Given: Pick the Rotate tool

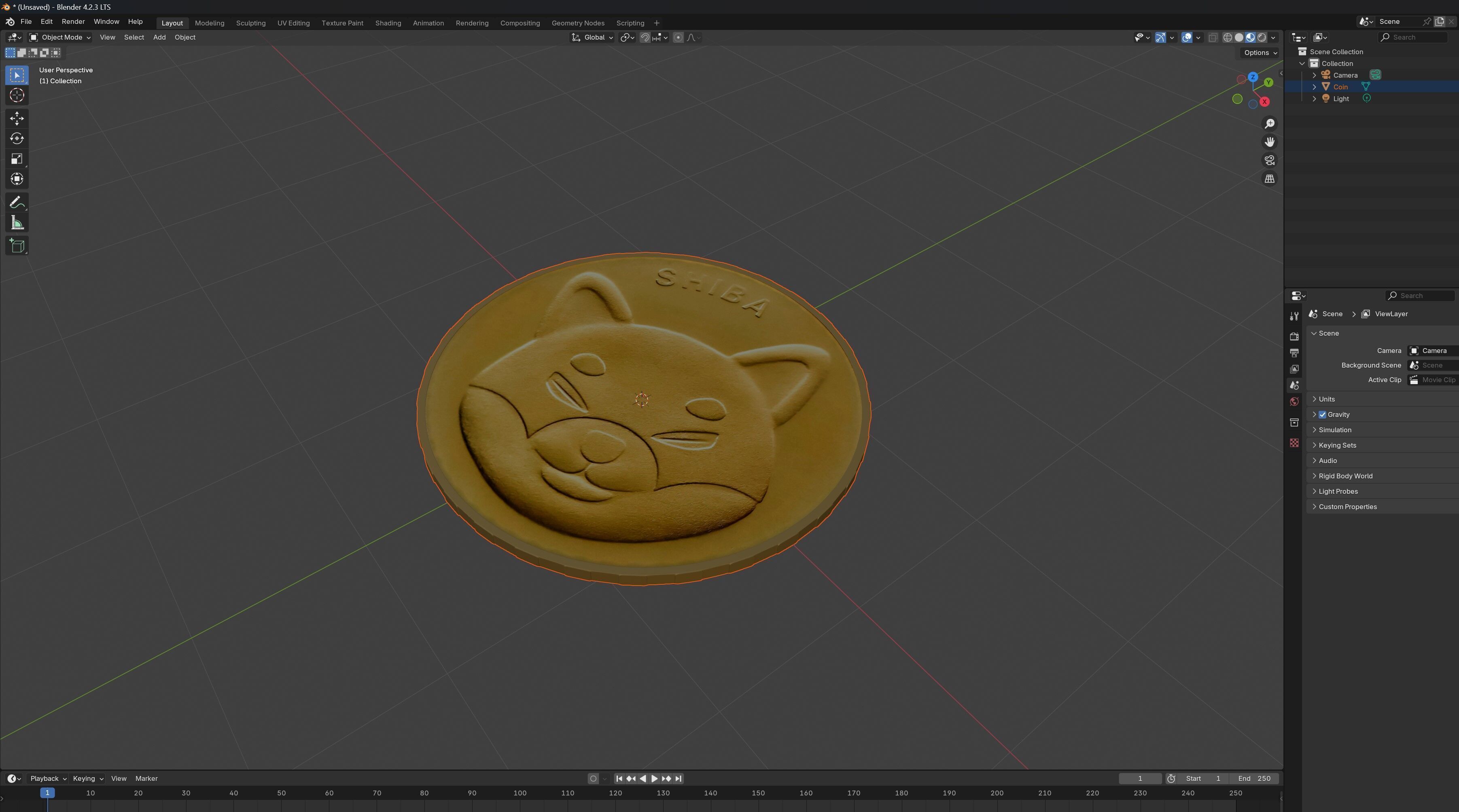Looking at the screenshot, I should tap(17, 139).
